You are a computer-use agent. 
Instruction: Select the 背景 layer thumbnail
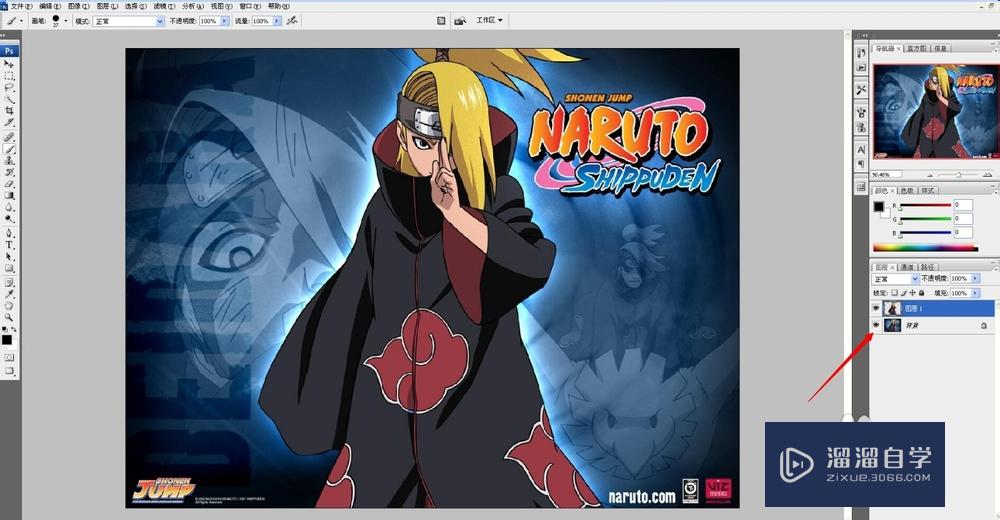coord(892,325)
